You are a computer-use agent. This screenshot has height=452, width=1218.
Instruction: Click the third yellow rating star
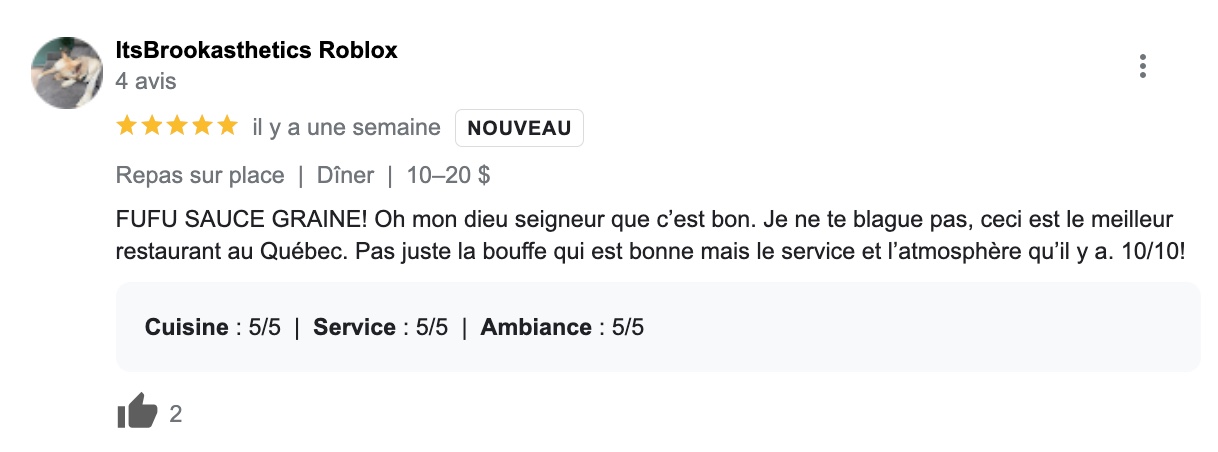tap(177, 126)
